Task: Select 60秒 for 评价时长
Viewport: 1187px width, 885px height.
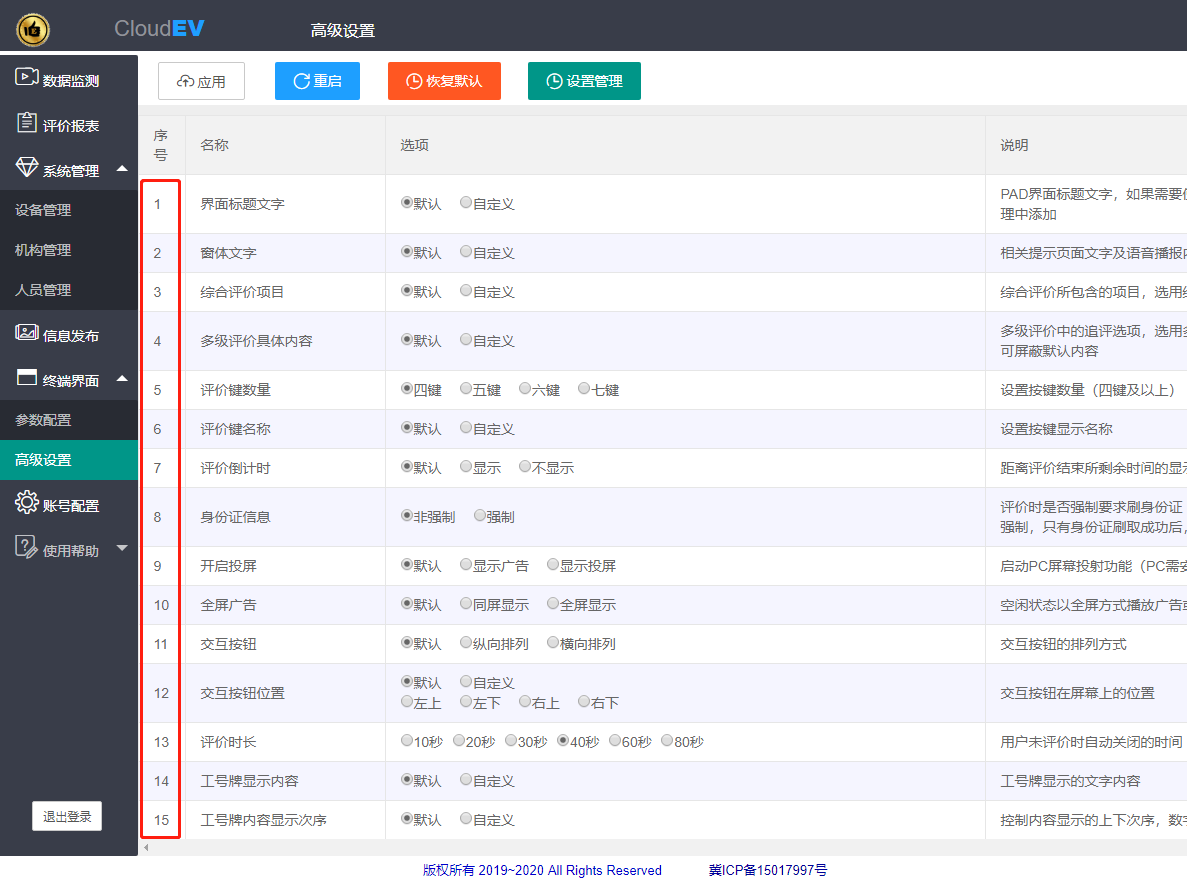Action: tap(615, 740)
